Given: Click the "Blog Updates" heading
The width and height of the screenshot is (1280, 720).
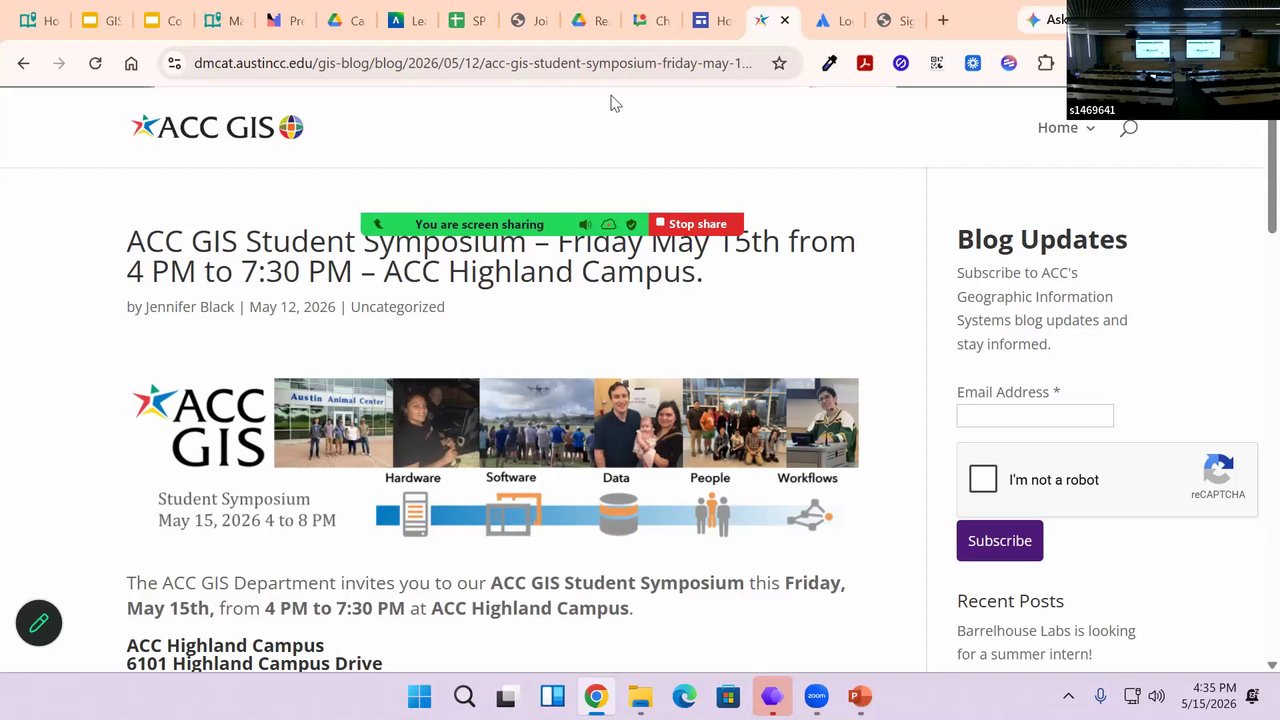Looking at the screenshot, I should [1042, 239].
